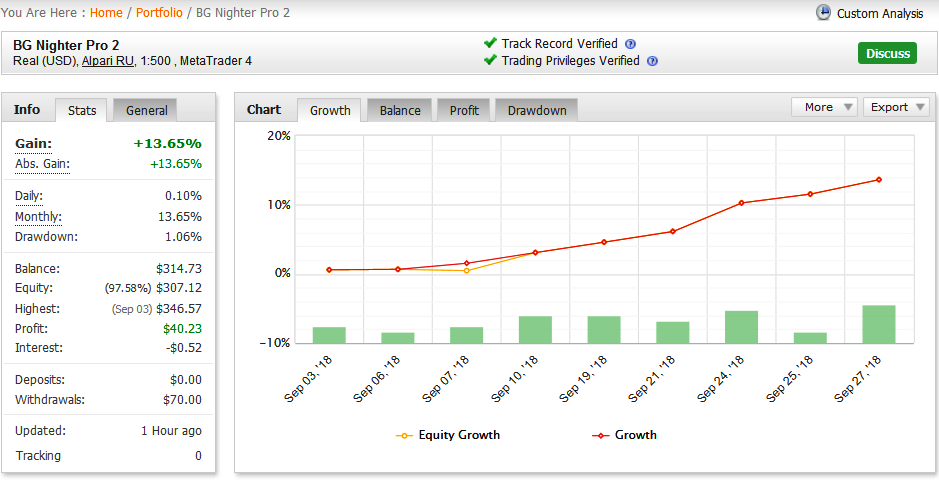Image resolution: width=939 pixels, height=480 pixels.
Task: Select the Growth chart tab
Action: tap(330, 111)
